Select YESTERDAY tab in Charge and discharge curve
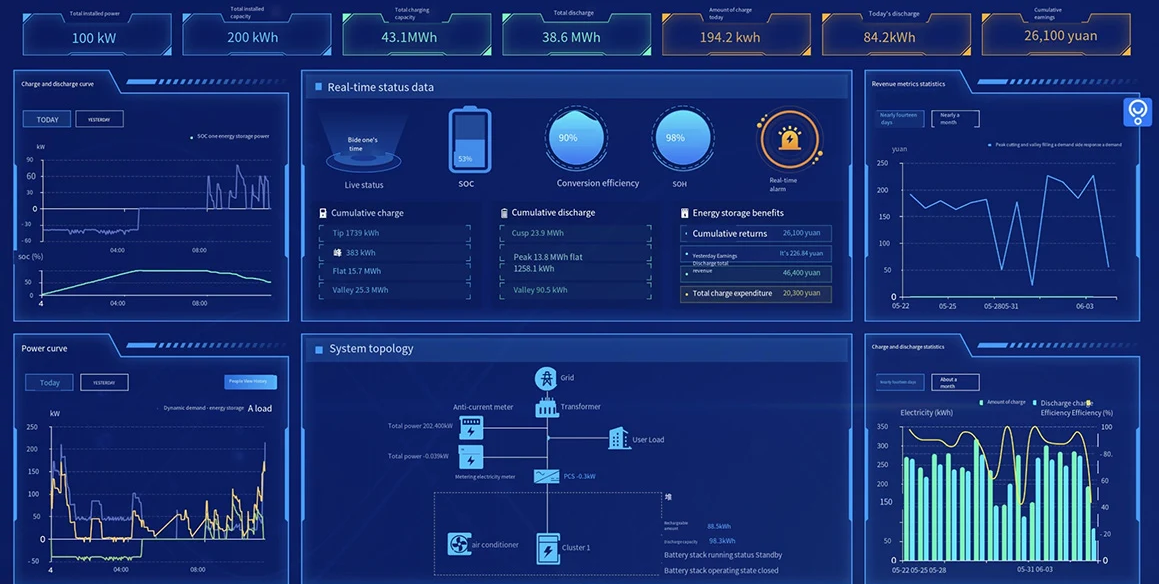1159x586 pixels. pyautogui.click(x=99, y=119)
